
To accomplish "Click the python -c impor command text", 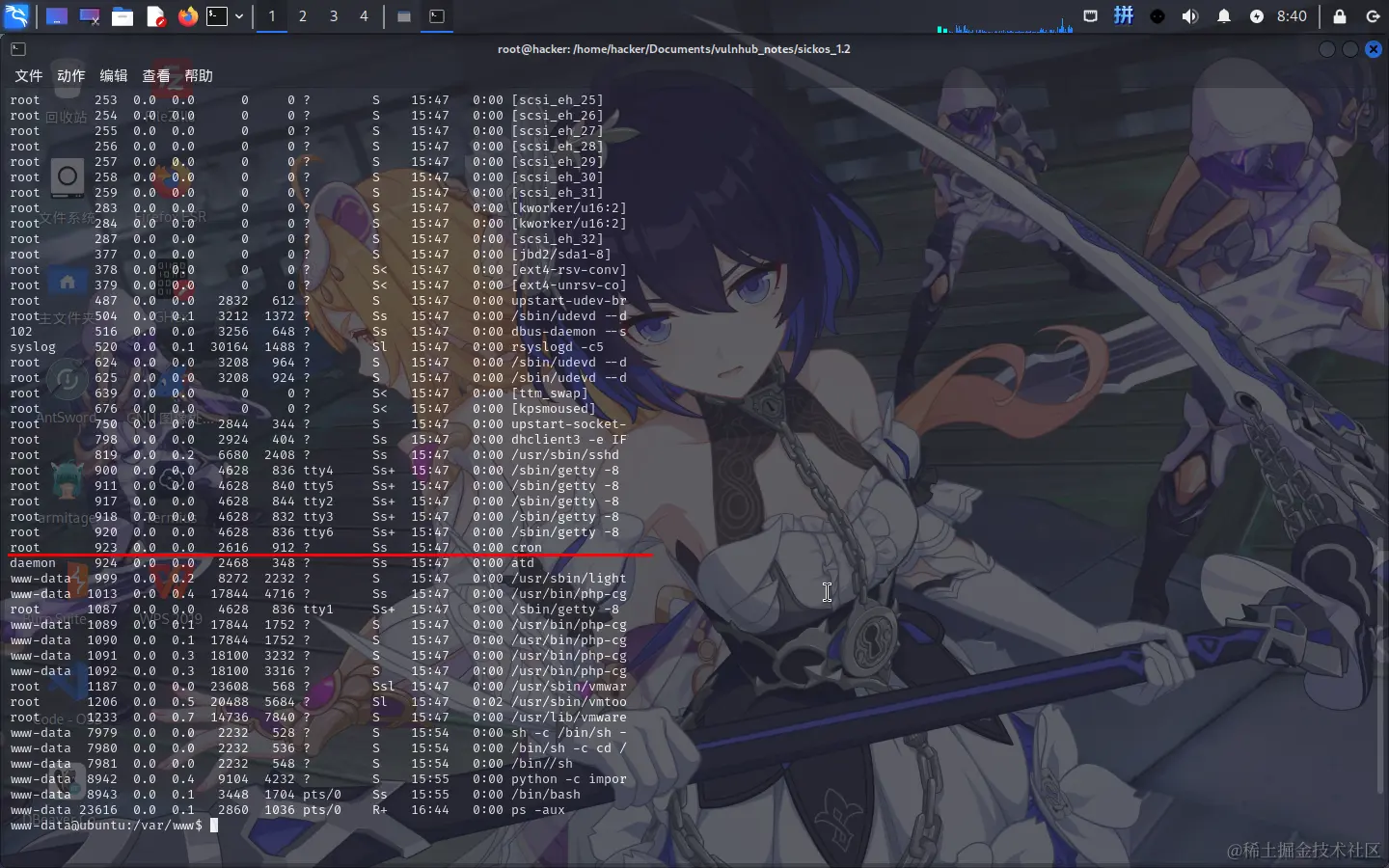I will pos(569,779).
